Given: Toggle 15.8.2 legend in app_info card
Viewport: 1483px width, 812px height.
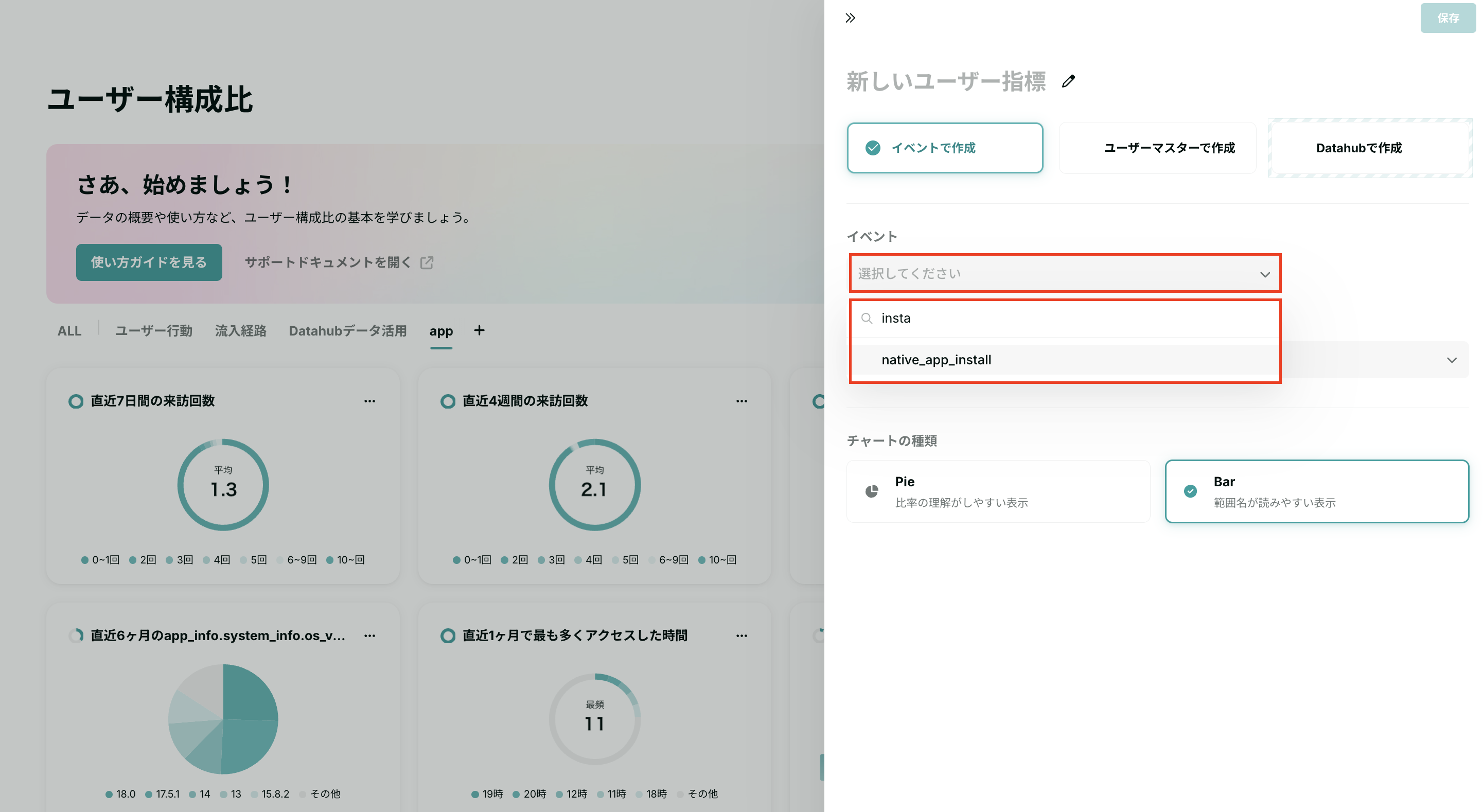Looking at the screenshot, I should coord(271,794).
